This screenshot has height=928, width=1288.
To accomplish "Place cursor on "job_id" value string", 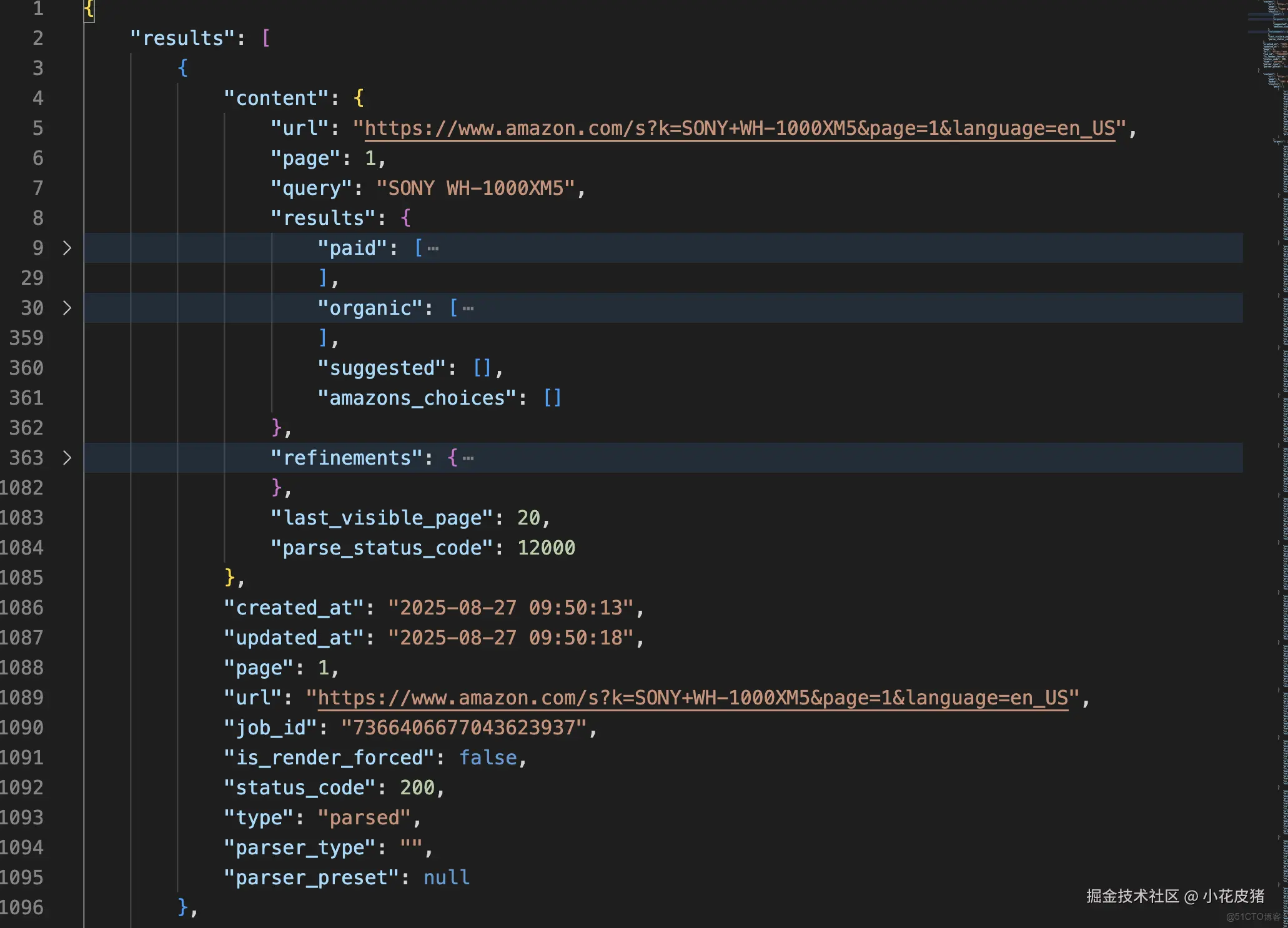I will [463, 728].
